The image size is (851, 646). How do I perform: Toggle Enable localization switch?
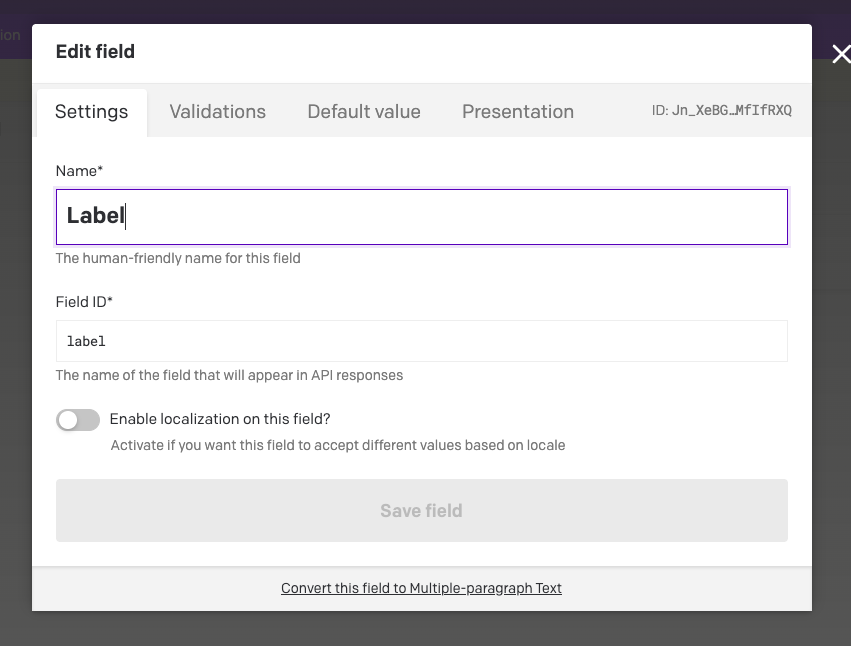[78, 420]
